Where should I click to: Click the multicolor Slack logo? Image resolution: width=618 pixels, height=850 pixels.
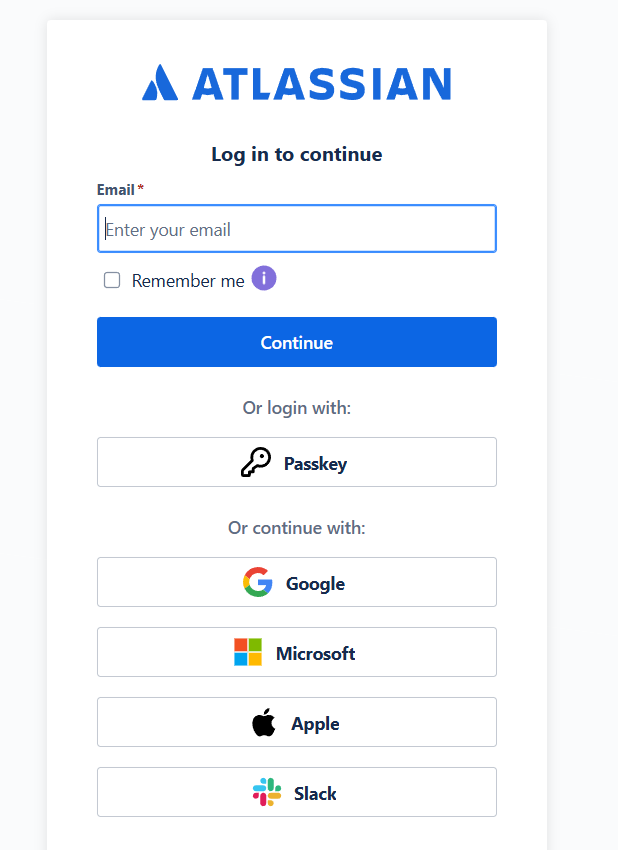264,792
